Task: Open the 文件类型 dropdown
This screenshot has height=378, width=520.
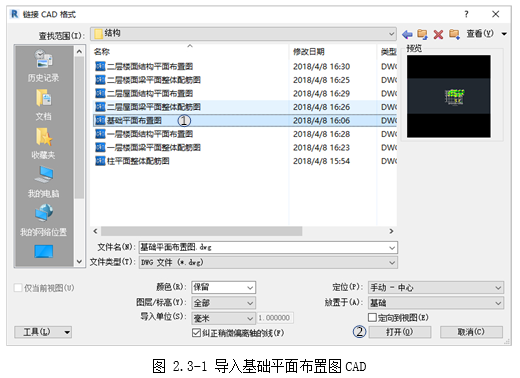Action: coord(268,262)
